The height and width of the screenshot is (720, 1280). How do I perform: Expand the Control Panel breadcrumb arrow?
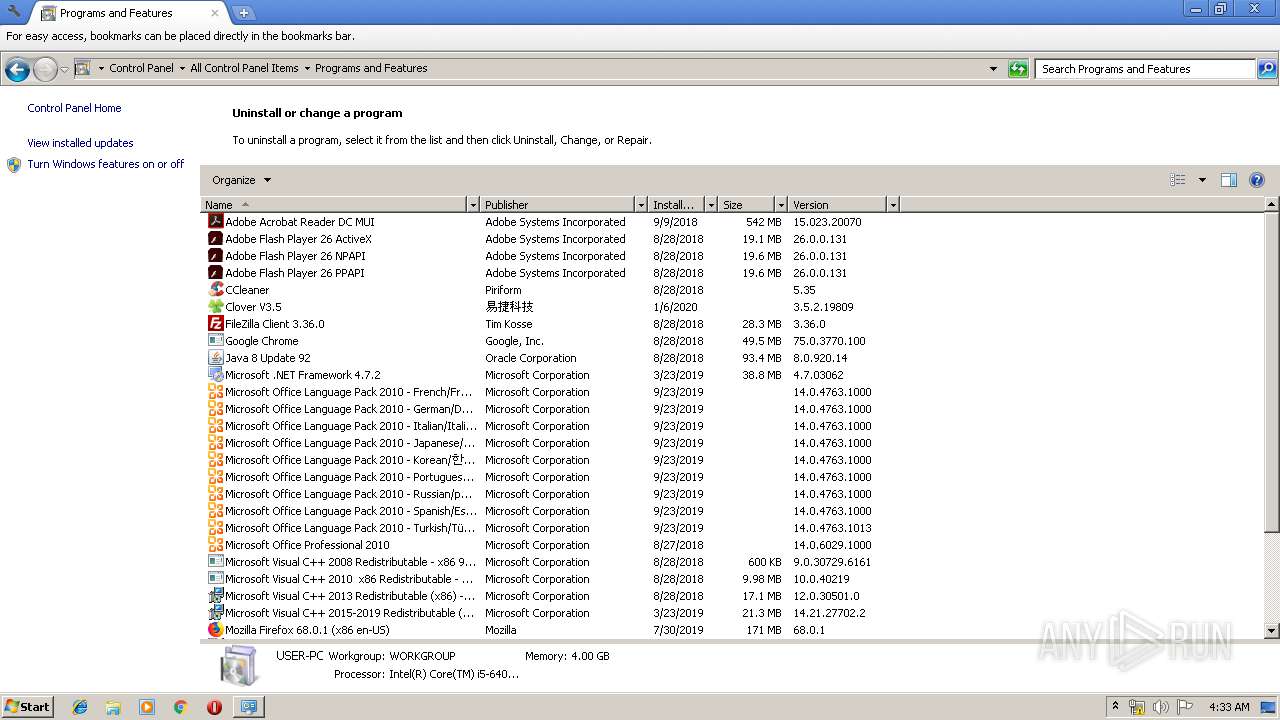(x=181, y=69)
